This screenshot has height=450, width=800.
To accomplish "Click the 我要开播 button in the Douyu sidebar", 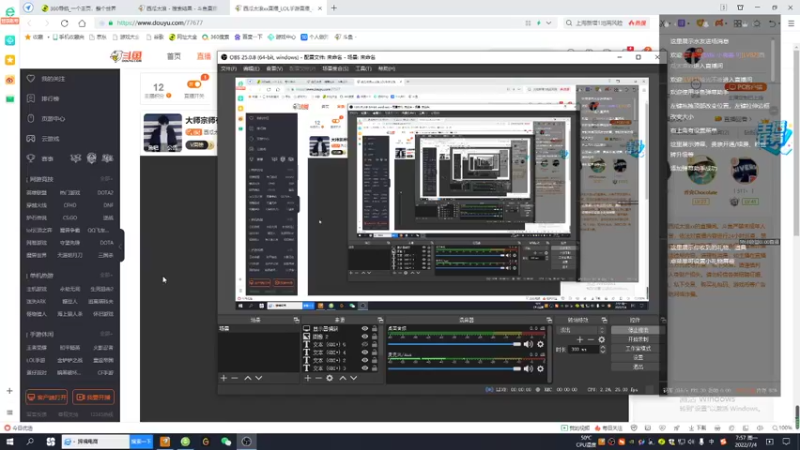I will point(93,397).
